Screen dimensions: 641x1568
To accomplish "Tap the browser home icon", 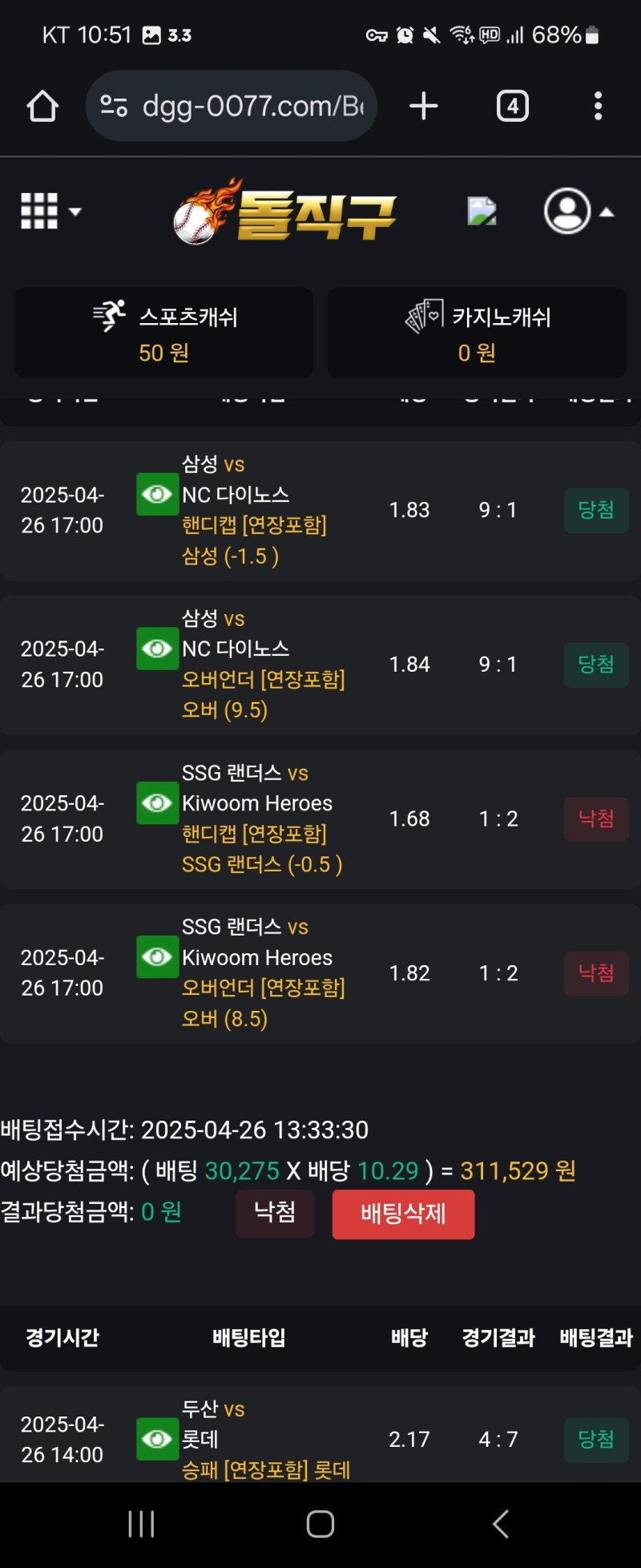I will click(42, 106).
